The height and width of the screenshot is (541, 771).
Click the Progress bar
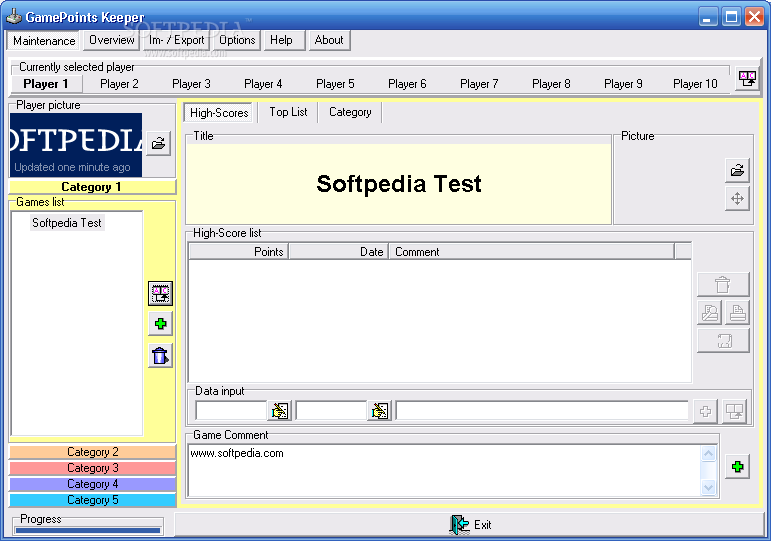(88, 530)
